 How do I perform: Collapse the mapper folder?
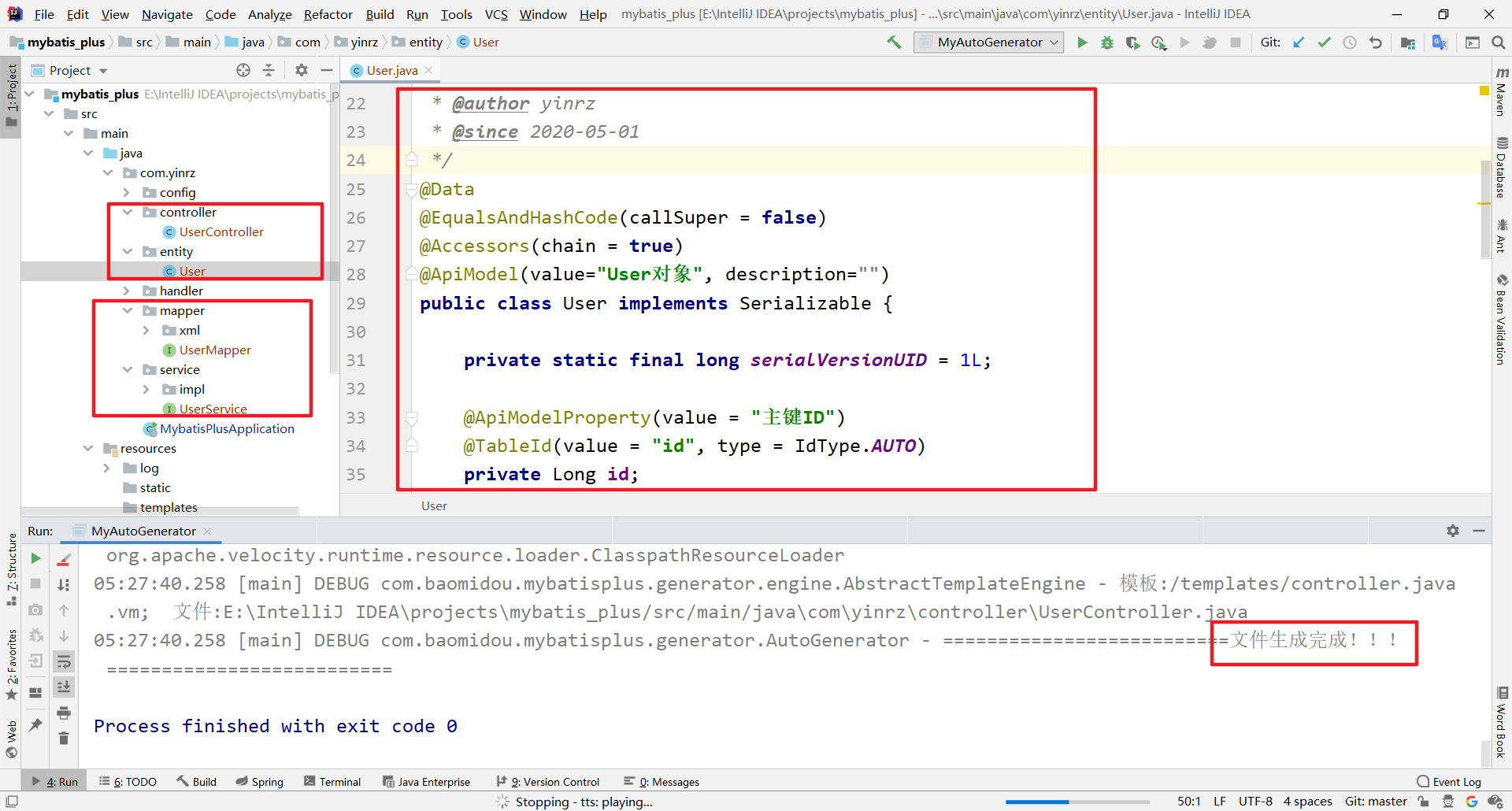pyautogui.click(x=128, y=311)
